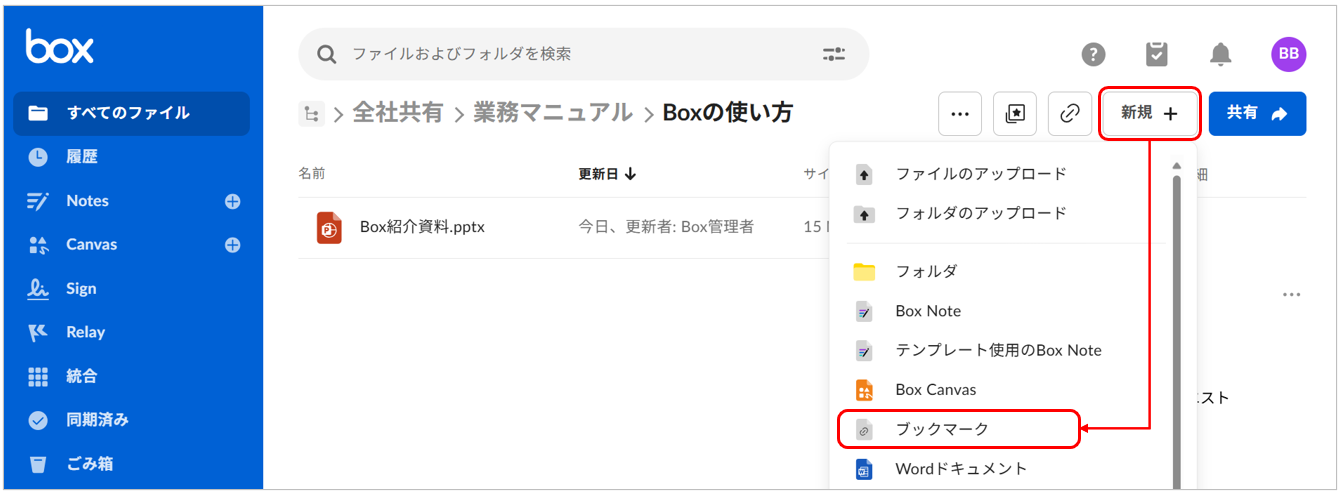Expand the 新規 dropdown button
The width and height of the screenshot is (1340, 492).
click(1149, 114)
